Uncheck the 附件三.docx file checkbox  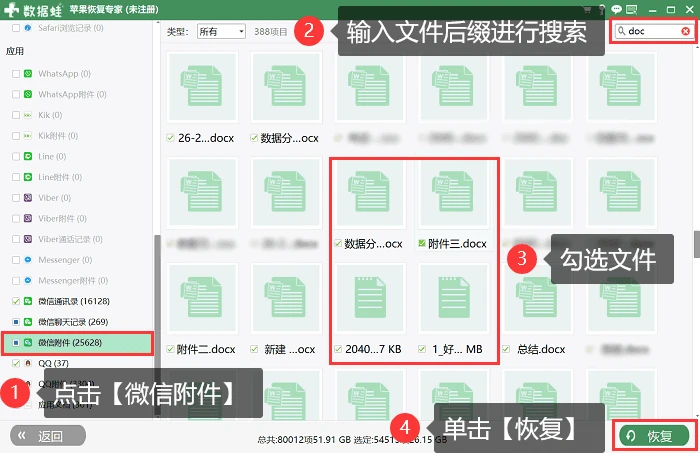click(x=421, y=243)
